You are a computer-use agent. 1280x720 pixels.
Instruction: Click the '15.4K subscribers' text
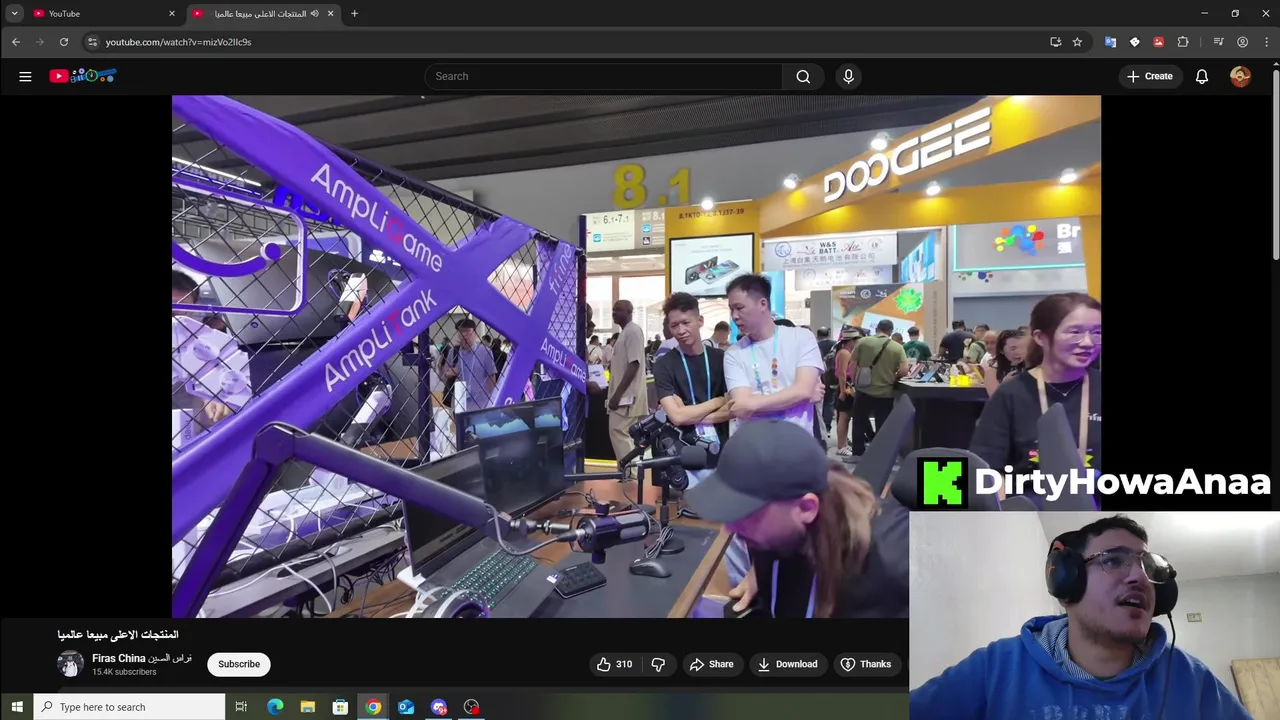tap(124, 672)
